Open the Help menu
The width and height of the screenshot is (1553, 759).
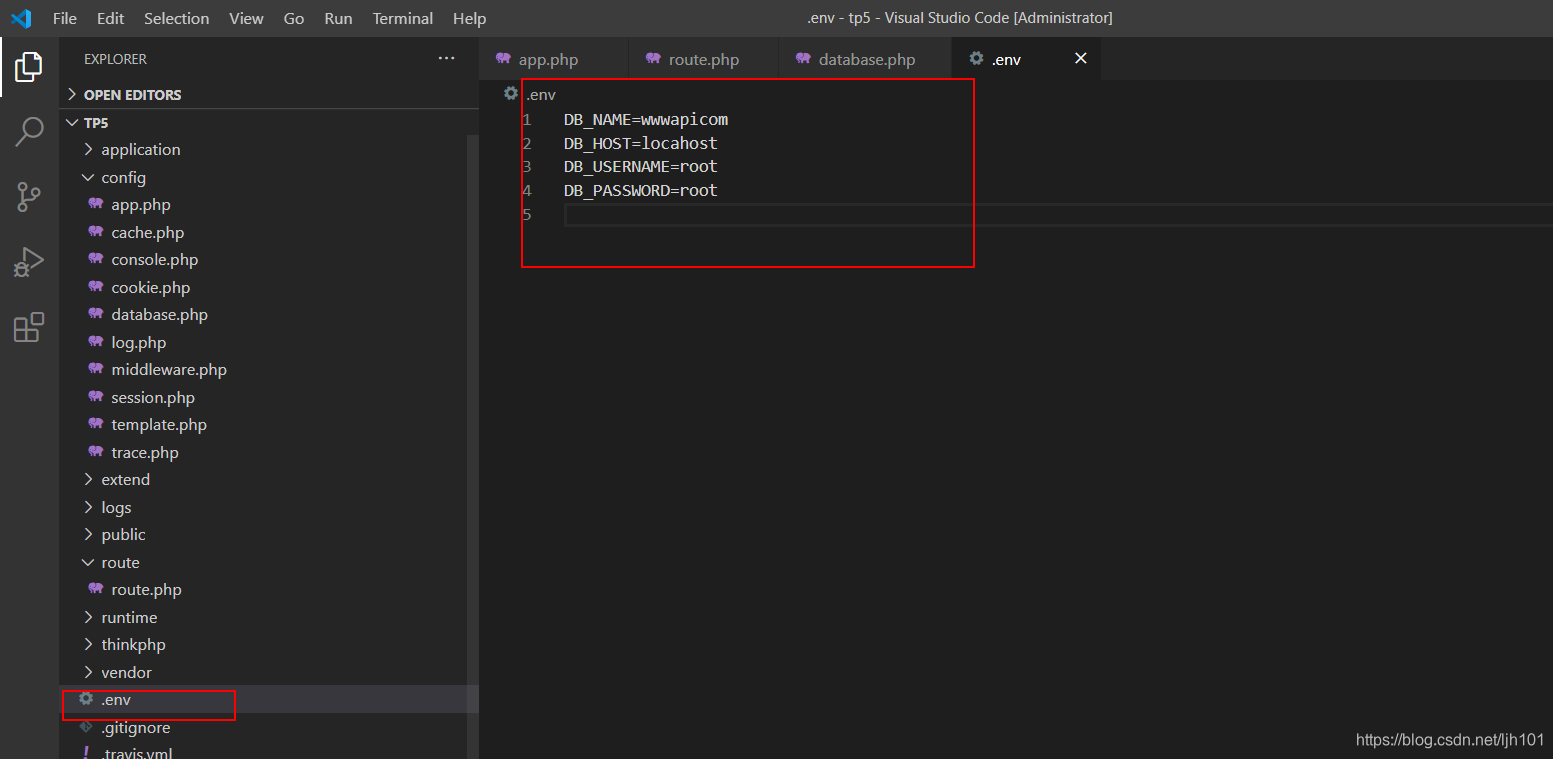tap(469, 18)
